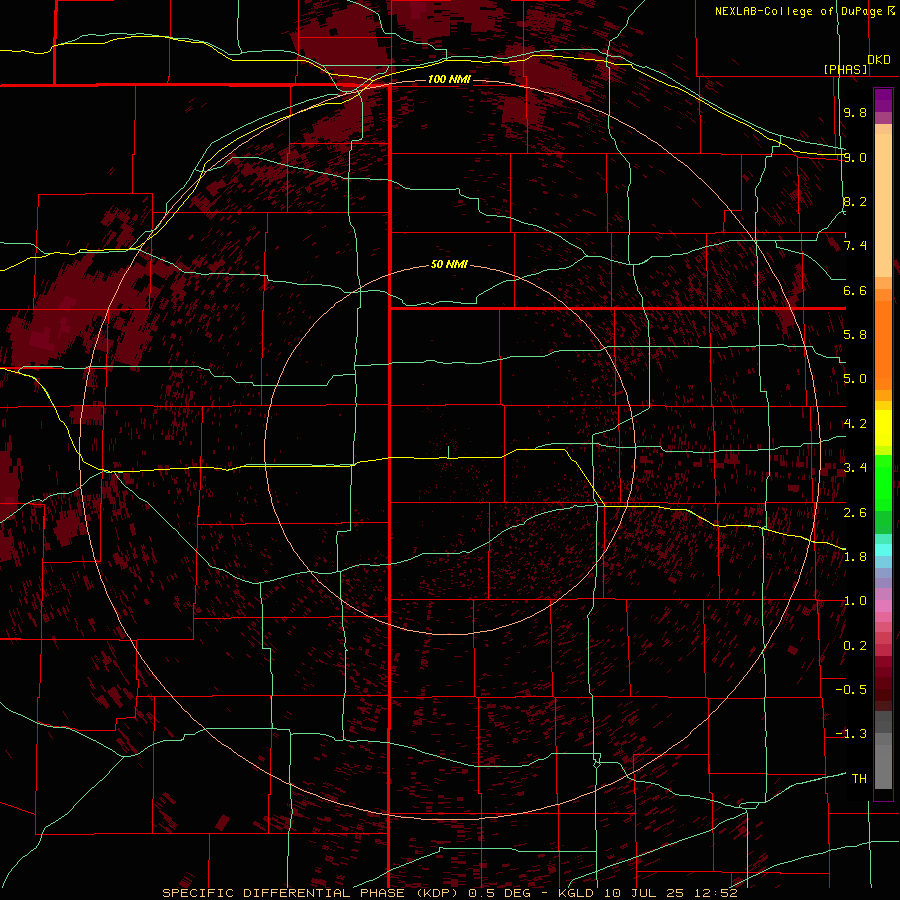Image resolution: width=900 pixels, height=900 pixels.
Task: Click the KGLD radar site identifier
Action: pyautogui.click(x=576, y=893)
